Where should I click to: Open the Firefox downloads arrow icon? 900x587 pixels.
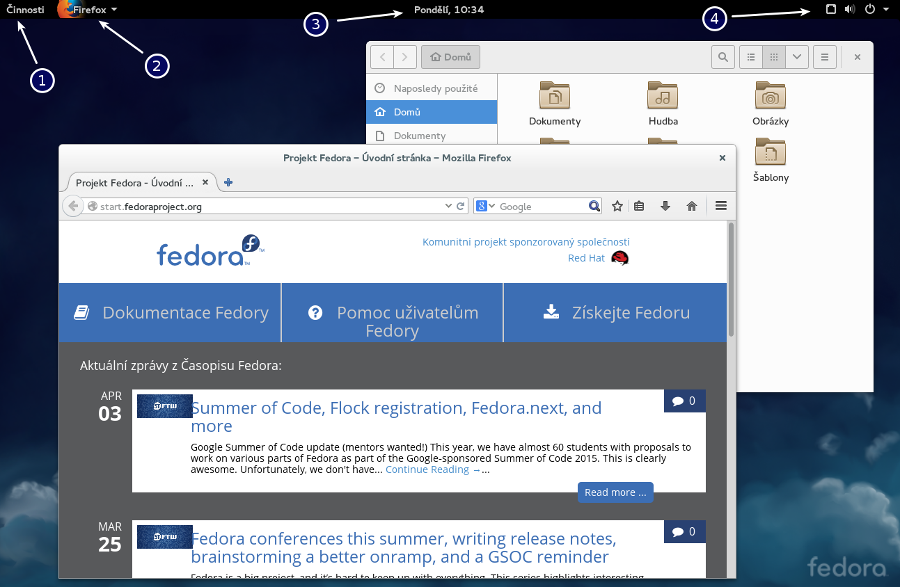665,206
